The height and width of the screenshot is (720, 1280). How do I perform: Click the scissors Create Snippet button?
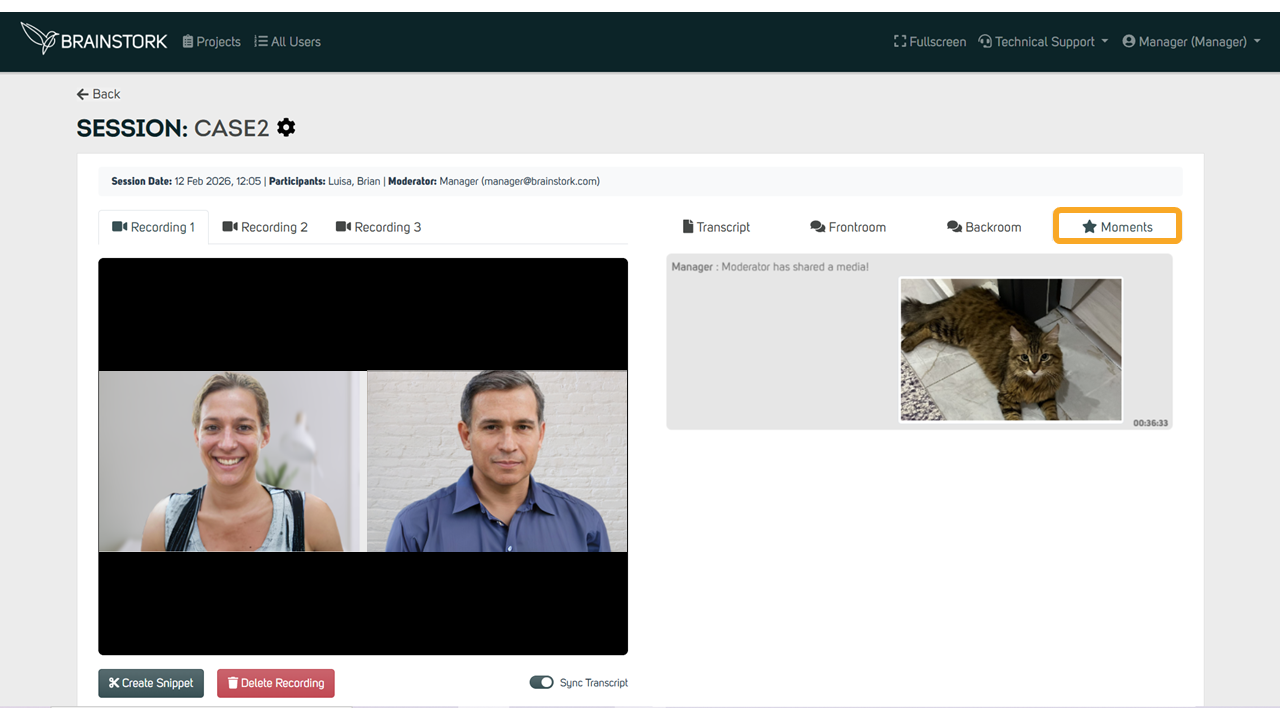[151, 683]
